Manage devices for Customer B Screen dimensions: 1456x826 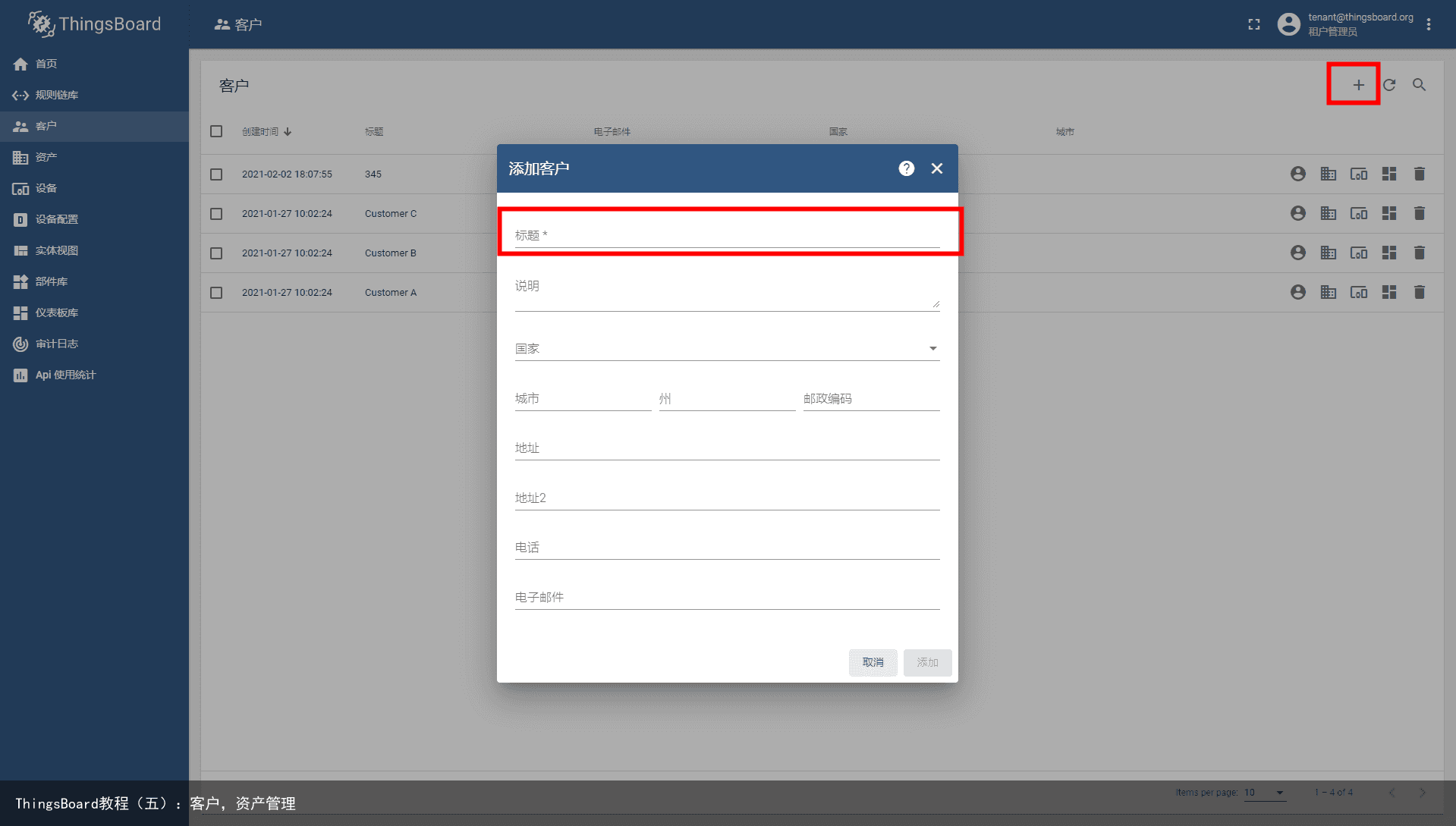point(1359,253)
